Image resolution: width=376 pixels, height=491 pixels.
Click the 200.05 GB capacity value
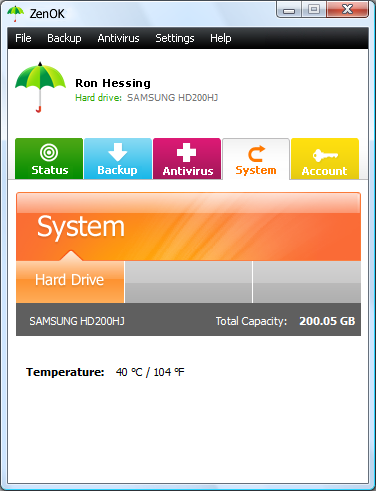tap(327, 321)
